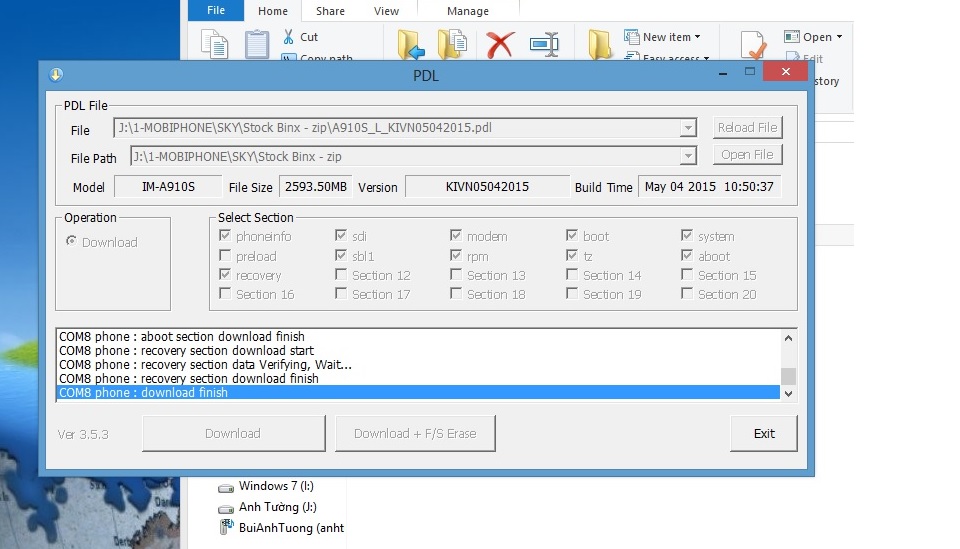Click the Properties checkmark icon
The width and height of the screenshot is (960, 549).
[753, 45]
